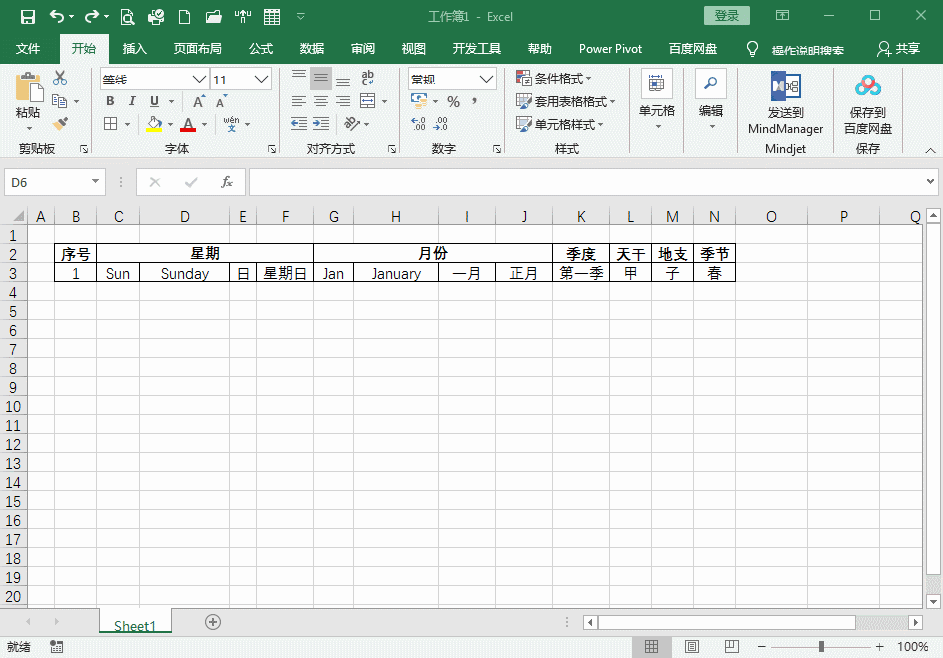Expand Format as Table menu

(x=566, y=101)
